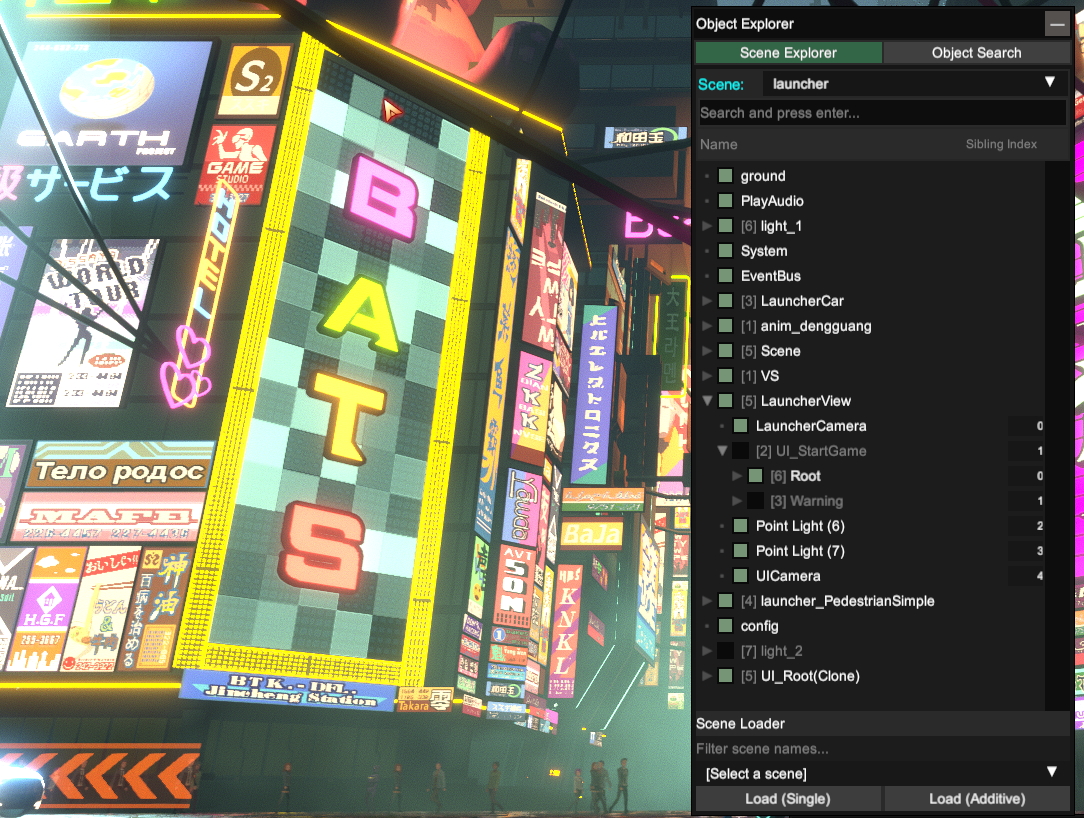Viewport: 1084px width, 818px height.
Task: Toggle the anim_dengguang checkbox
Action: point(725,326)
